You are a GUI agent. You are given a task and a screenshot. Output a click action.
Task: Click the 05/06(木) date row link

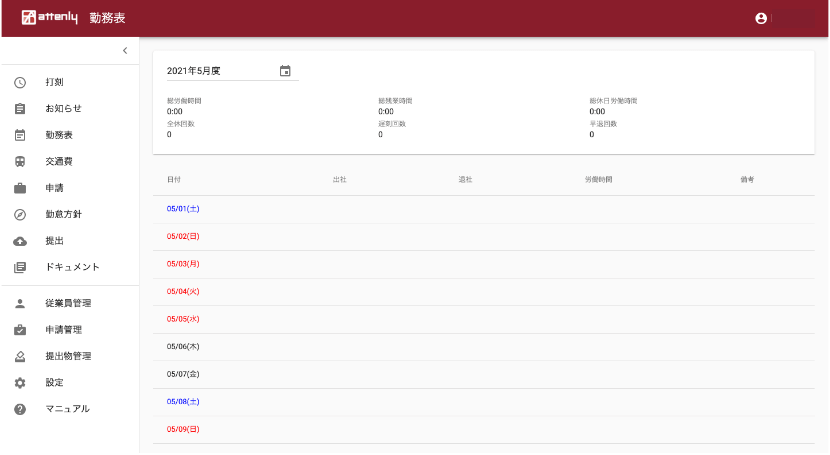183,346
